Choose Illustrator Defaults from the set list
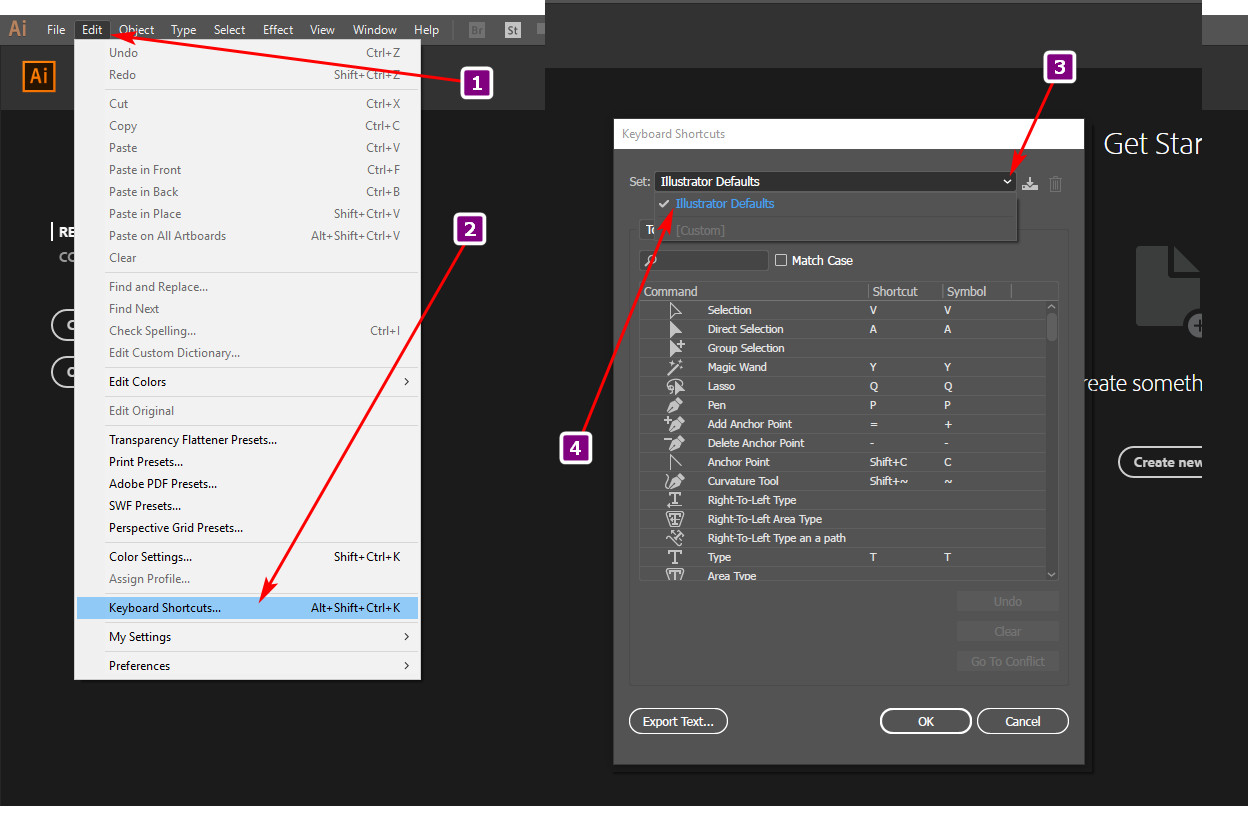This screenshot has width=1248, height=822. tap(835, 204)
